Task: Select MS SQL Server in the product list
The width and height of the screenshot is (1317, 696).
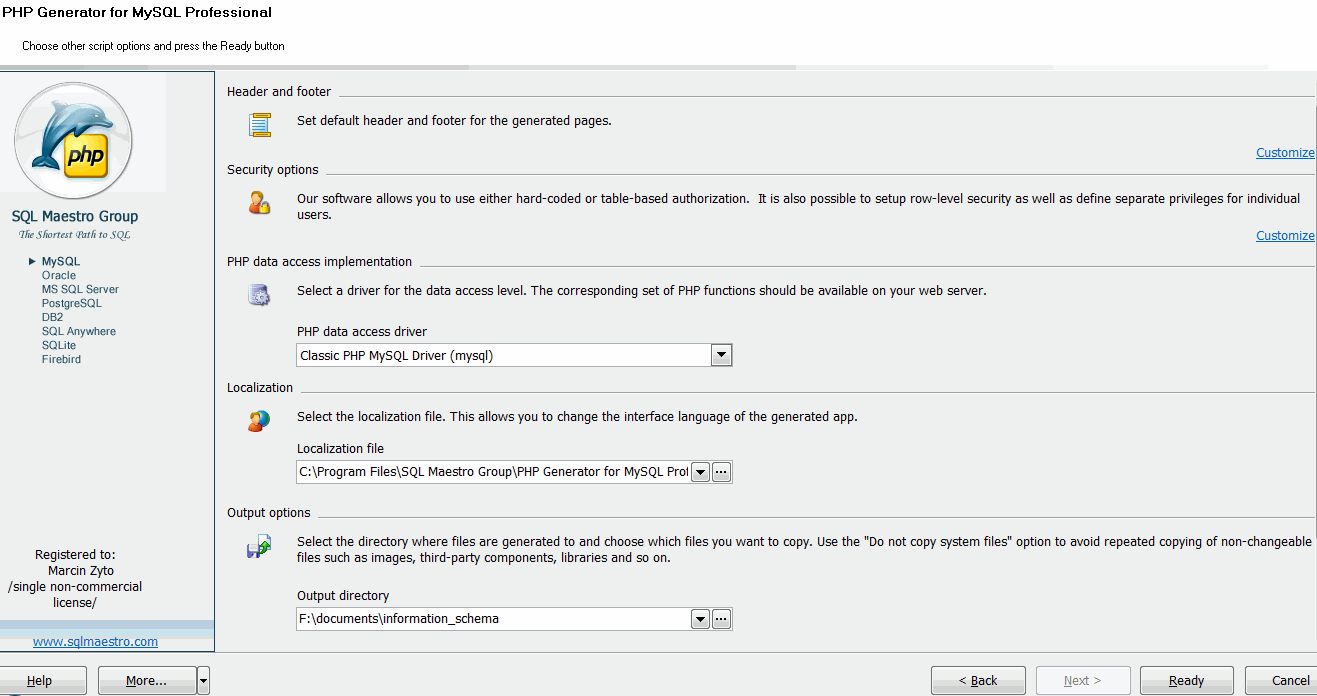Action: point(80,289)
